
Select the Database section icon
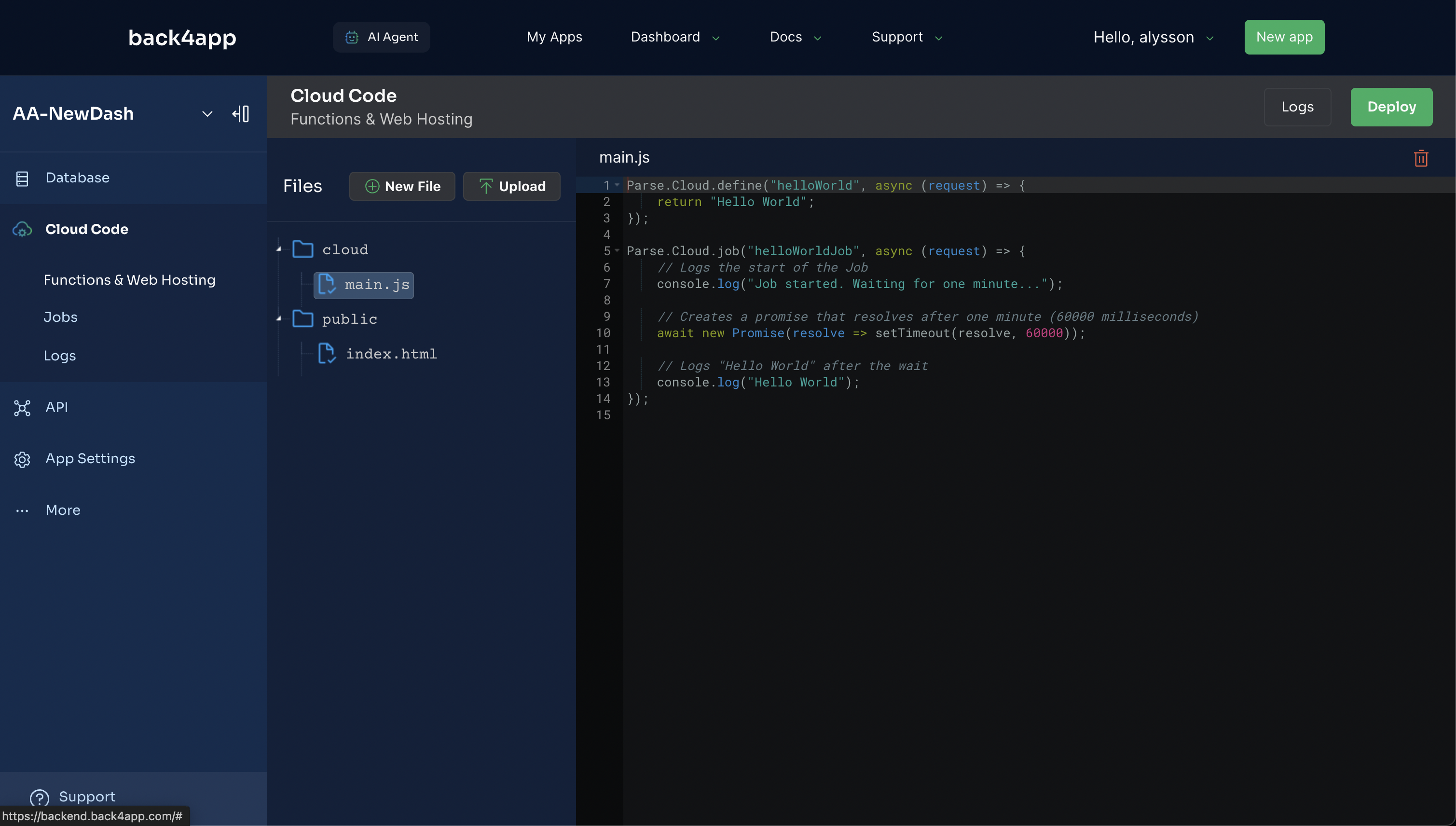22,178
